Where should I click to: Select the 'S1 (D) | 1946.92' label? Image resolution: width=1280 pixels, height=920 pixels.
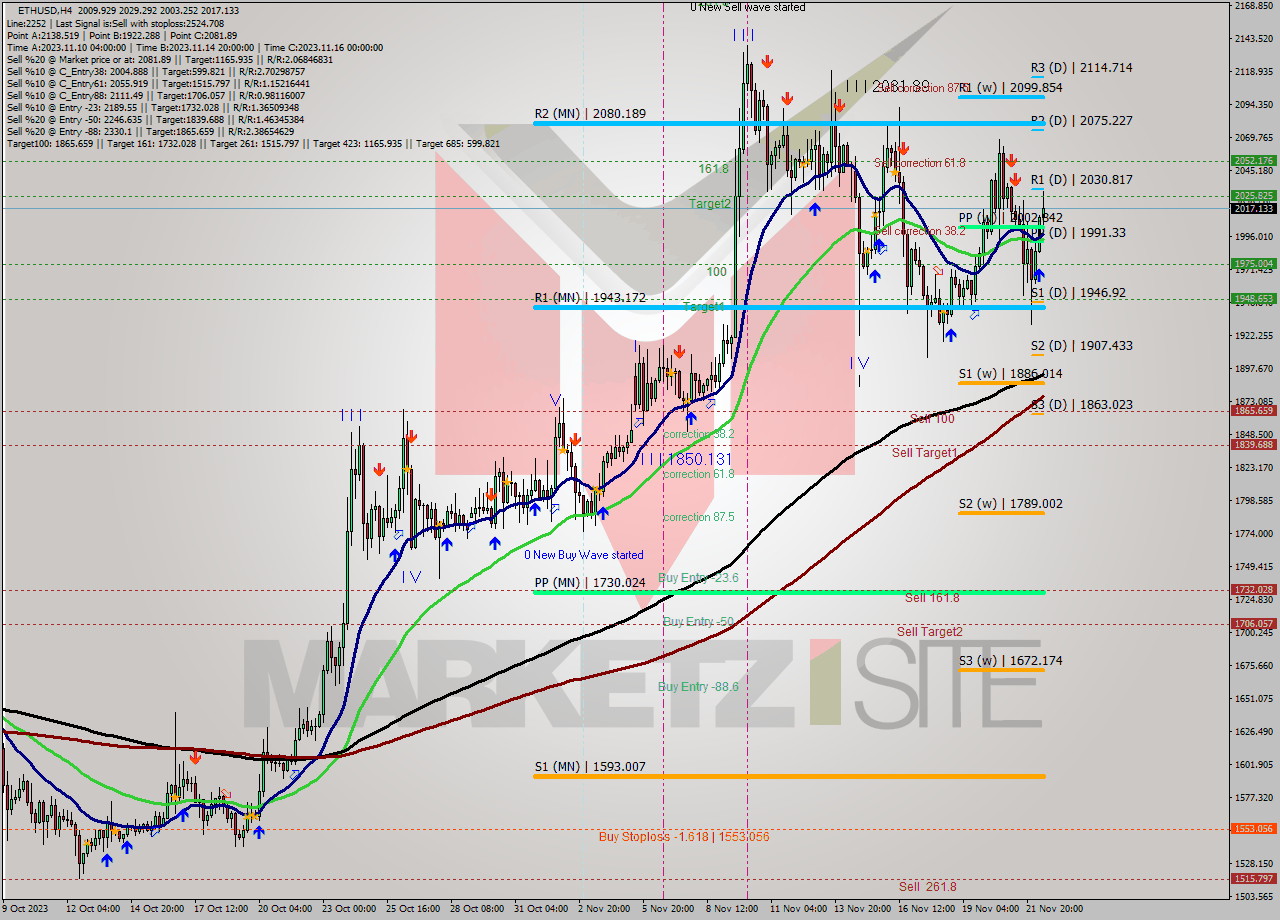[1079, 293]
